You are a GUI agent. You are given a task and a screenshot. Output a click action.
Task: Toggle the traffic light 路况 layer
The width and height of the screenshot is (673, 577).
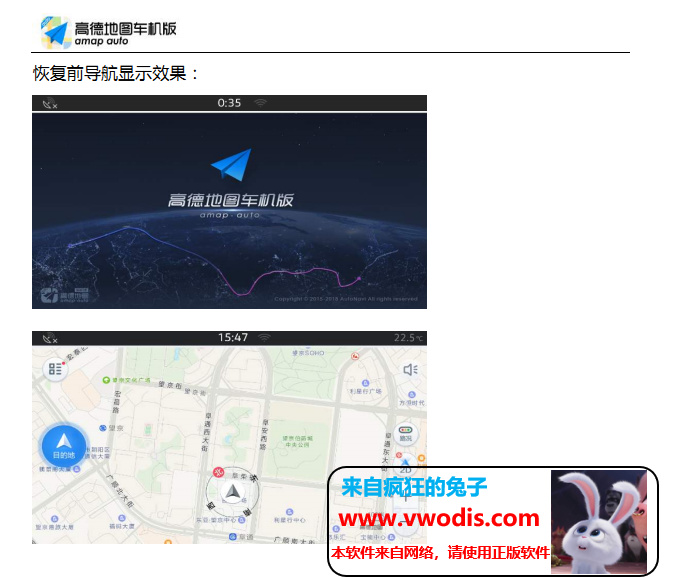click(405, 432)
